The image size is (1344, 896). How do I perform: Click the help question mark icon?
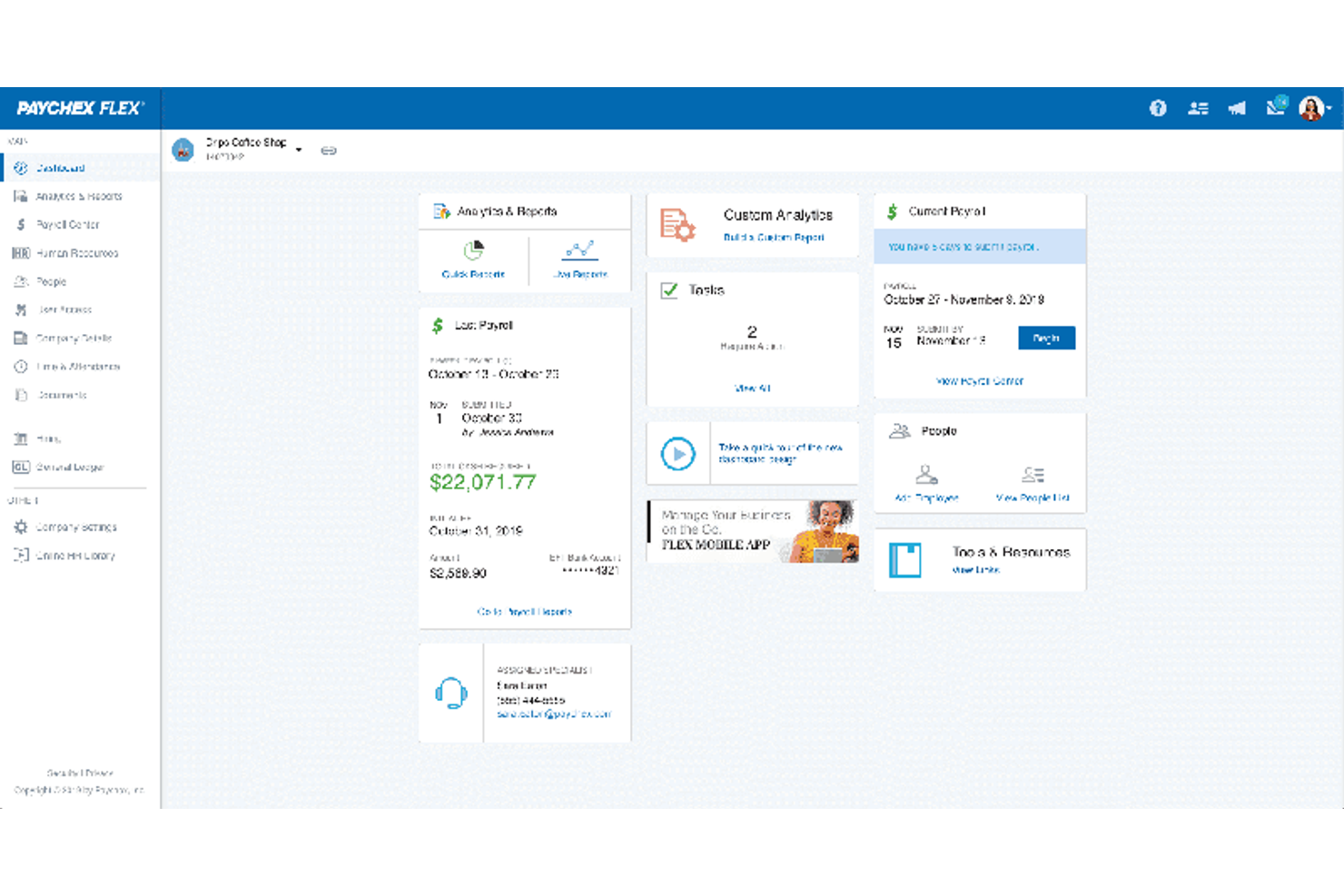[1158, 108]
